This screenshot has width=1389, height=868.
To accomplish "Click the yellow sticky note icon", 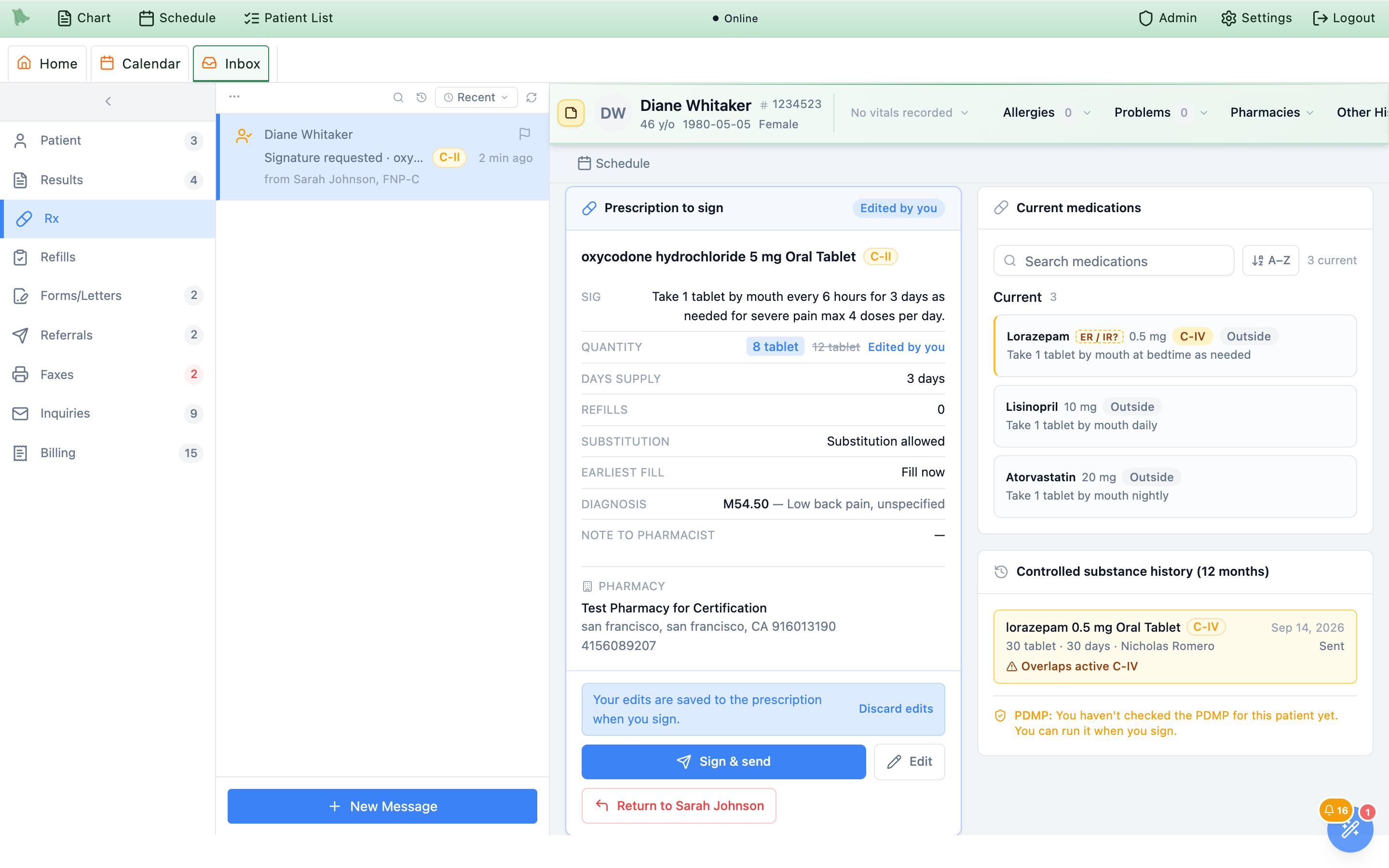I will [571, 113].
